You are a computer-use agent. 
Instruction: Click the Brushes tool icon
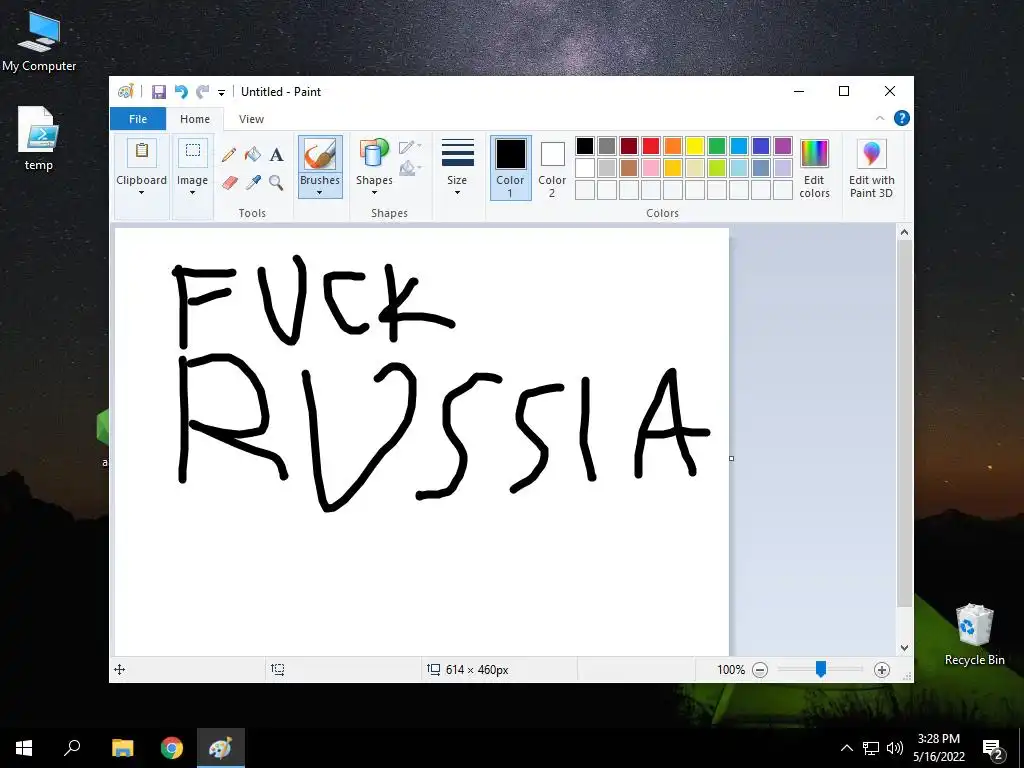tap(320, 154)
